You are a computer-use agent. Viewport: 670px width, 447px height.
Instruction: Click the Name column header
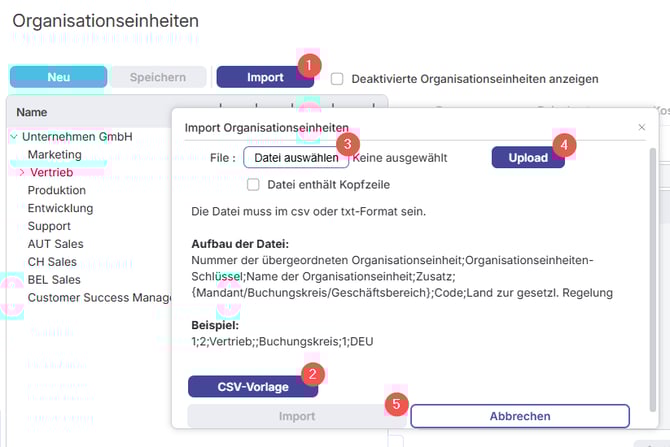coord(32,113)
